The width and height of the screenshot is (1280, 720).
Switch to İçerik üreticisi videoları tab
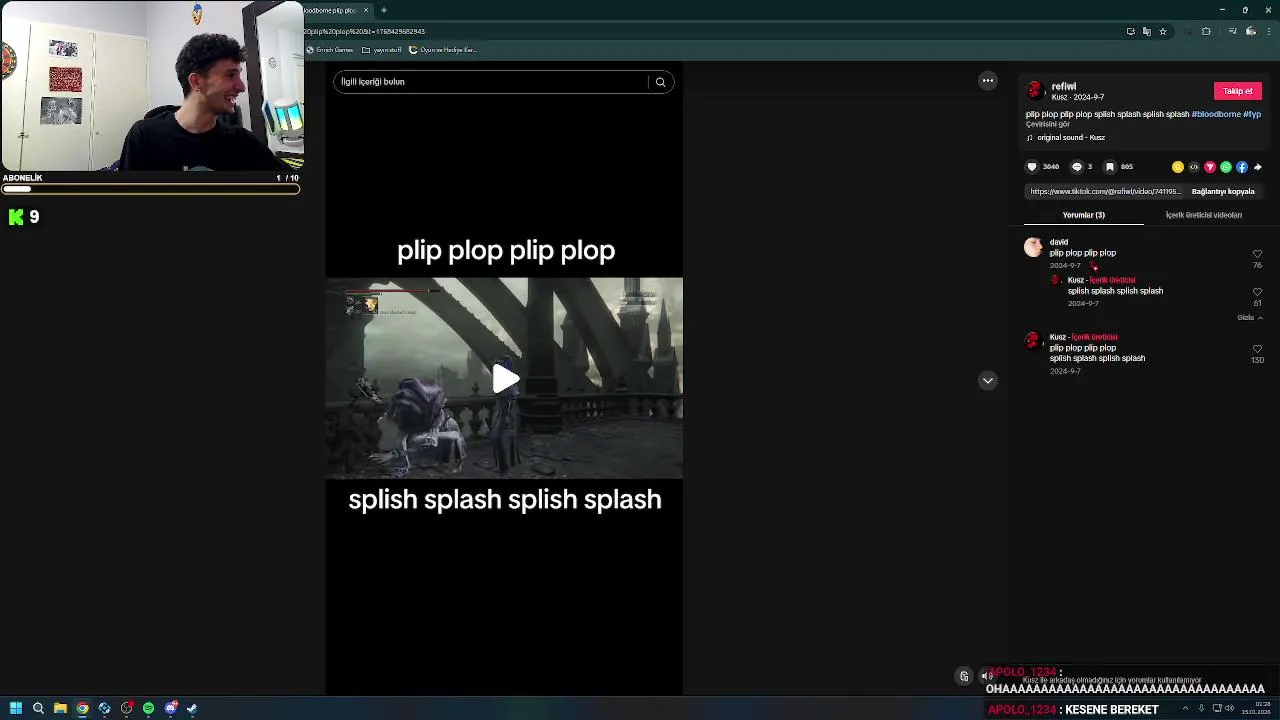tap(1203, 215)
